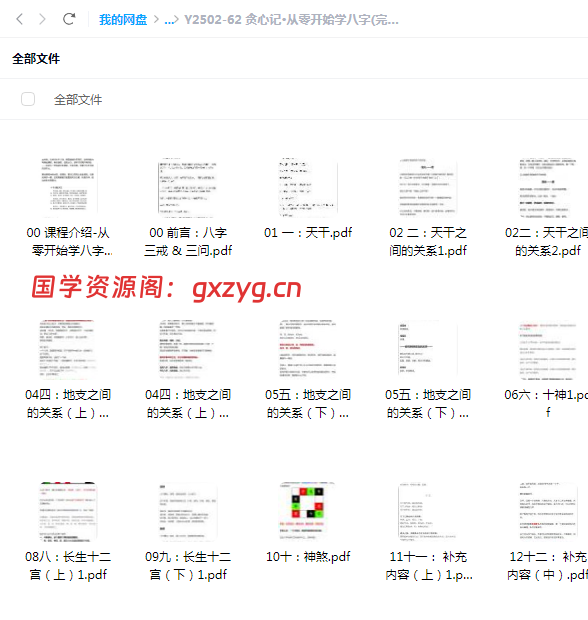This screenshot has width=588, height=620.
Task: Open the 我的网盘 breadcrumb link
Action: (x=123, y=19)
